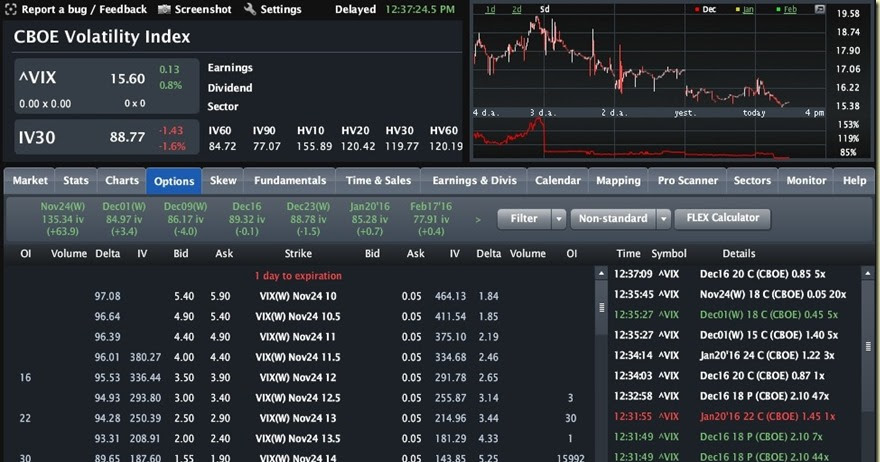Click the Screenshot camera icon
The image size is (880, 462).
[164, 10]
